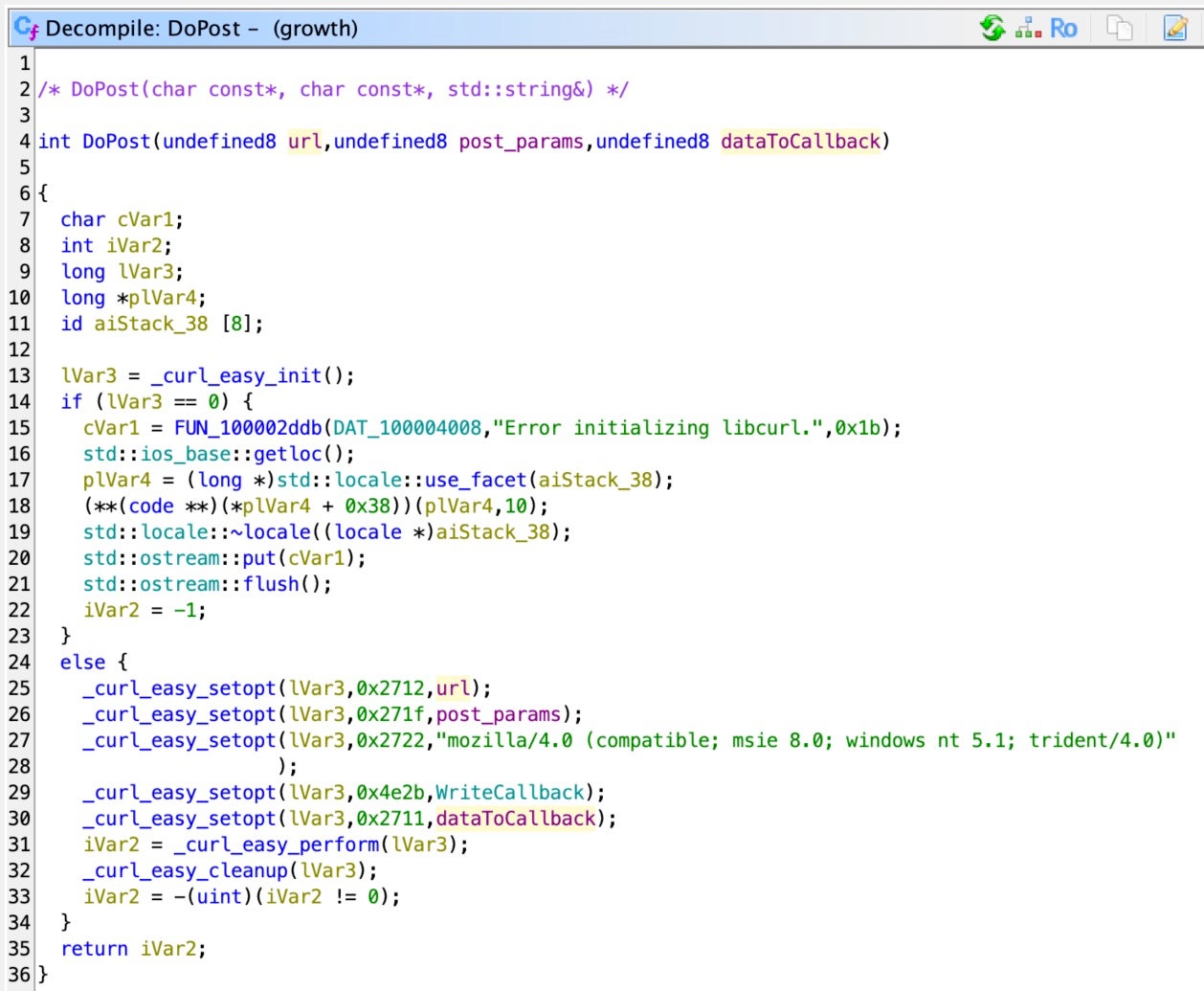Click the aiStack_38 variable declaration
This screenshot has height=991, width=1204.
[150, 324]
